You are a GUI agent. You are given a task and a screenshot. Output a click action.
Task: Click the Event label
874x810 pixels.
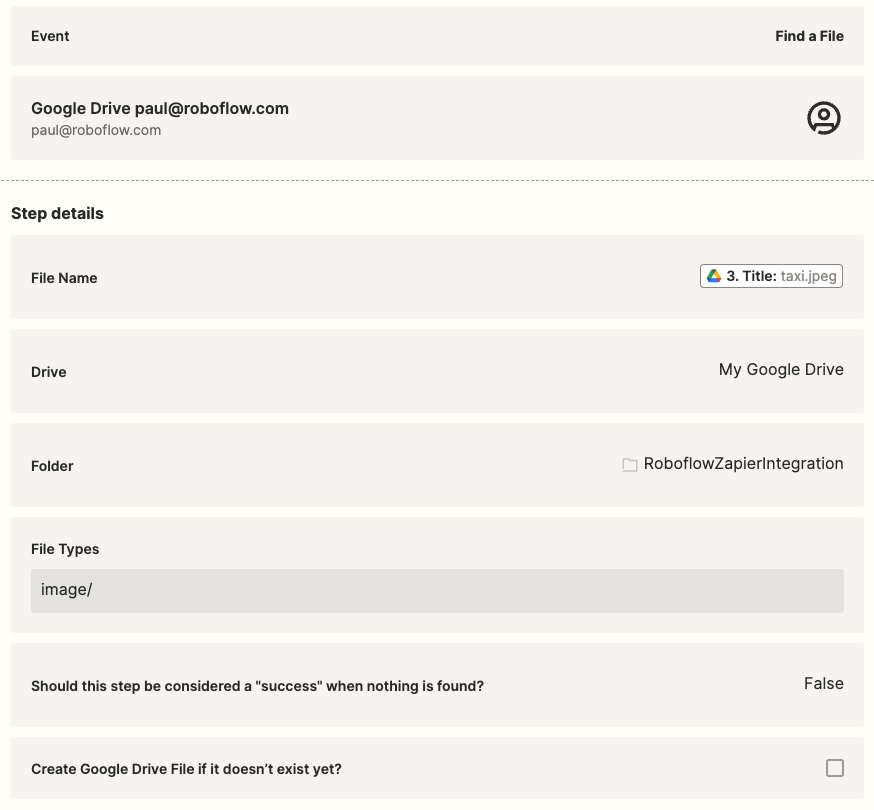click(x=50, y=36)
